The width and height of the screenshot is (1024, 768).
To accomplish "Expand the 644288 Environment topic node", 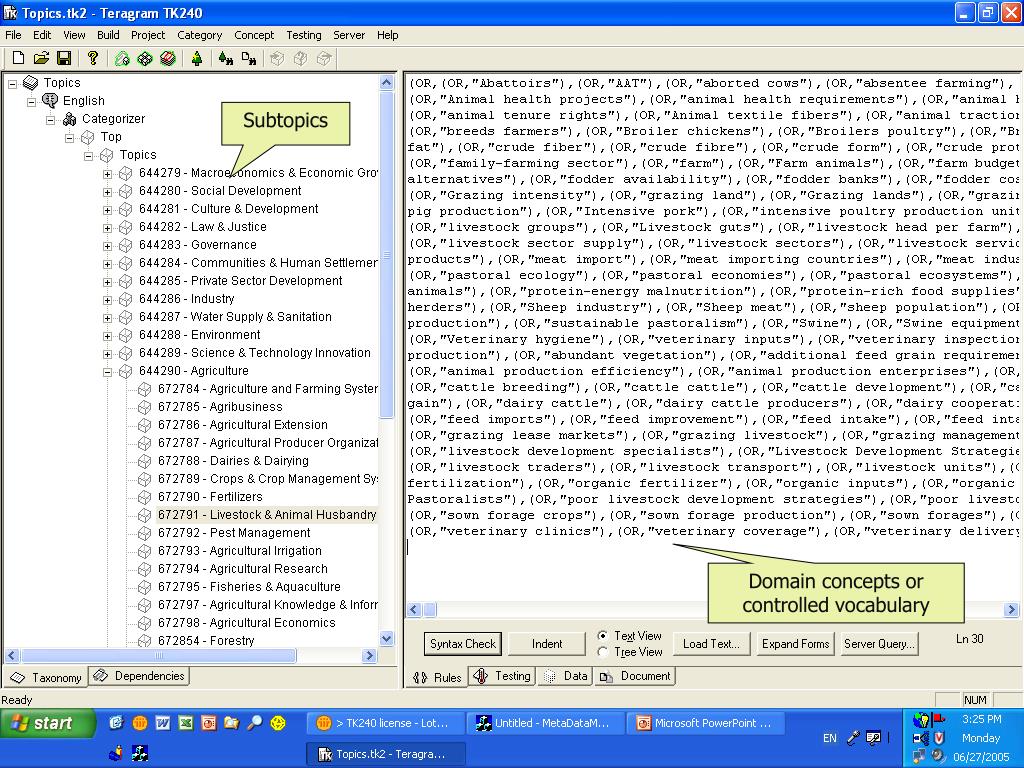I will [x=108, y=335].
